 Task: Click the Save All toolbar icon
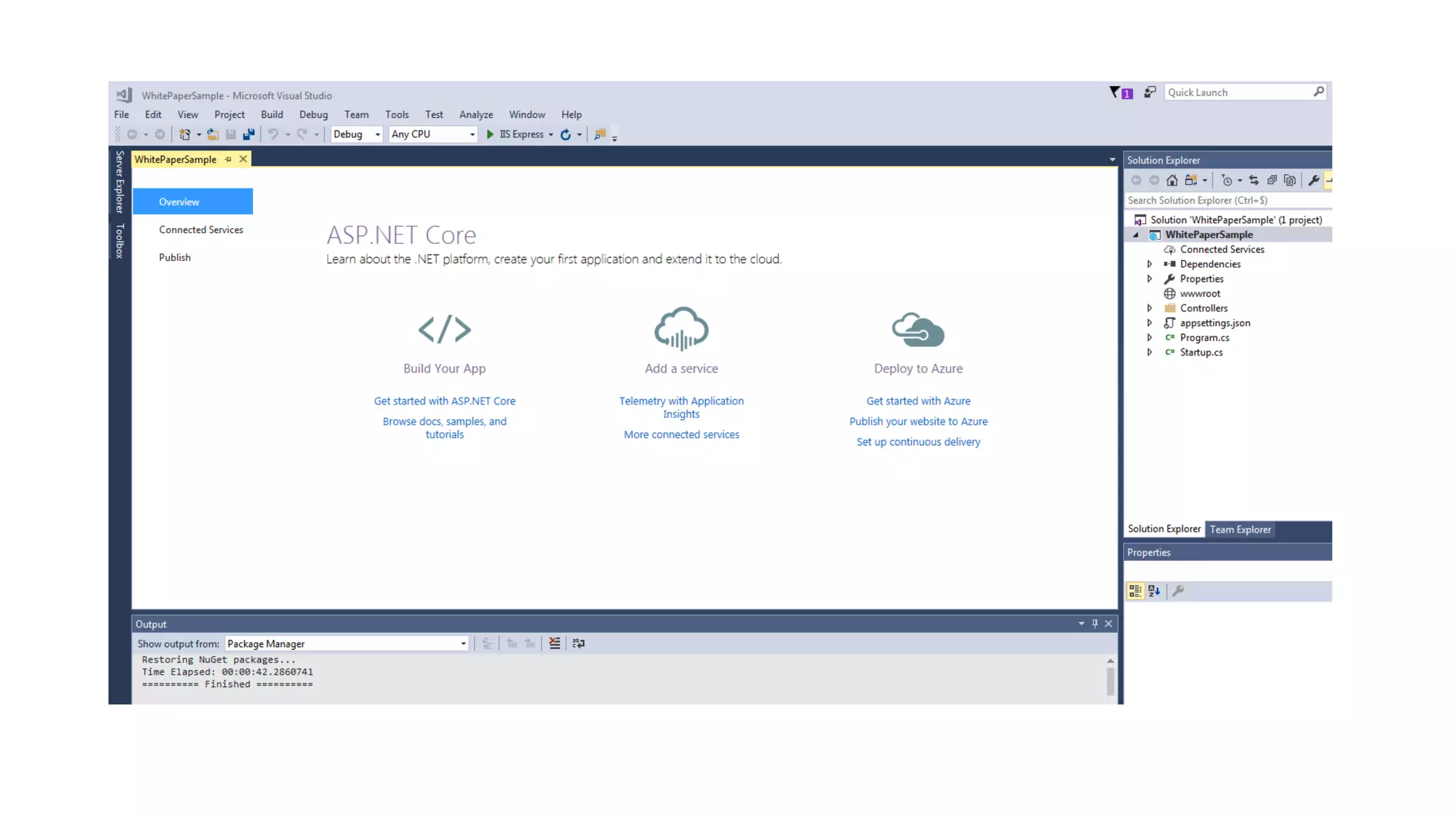point(248,134)
